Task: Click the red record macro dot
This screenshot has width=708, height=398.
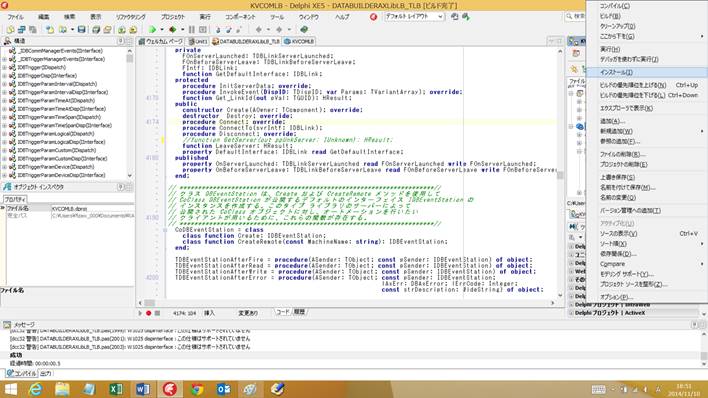Action: 149,313
